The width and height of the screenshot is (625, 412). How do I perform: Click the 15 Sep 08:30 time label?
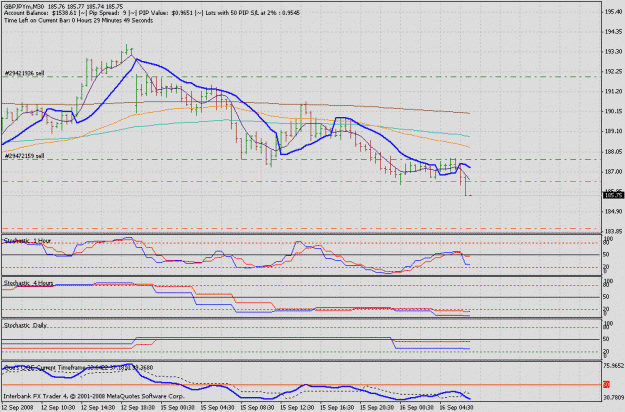click(257, 408)
